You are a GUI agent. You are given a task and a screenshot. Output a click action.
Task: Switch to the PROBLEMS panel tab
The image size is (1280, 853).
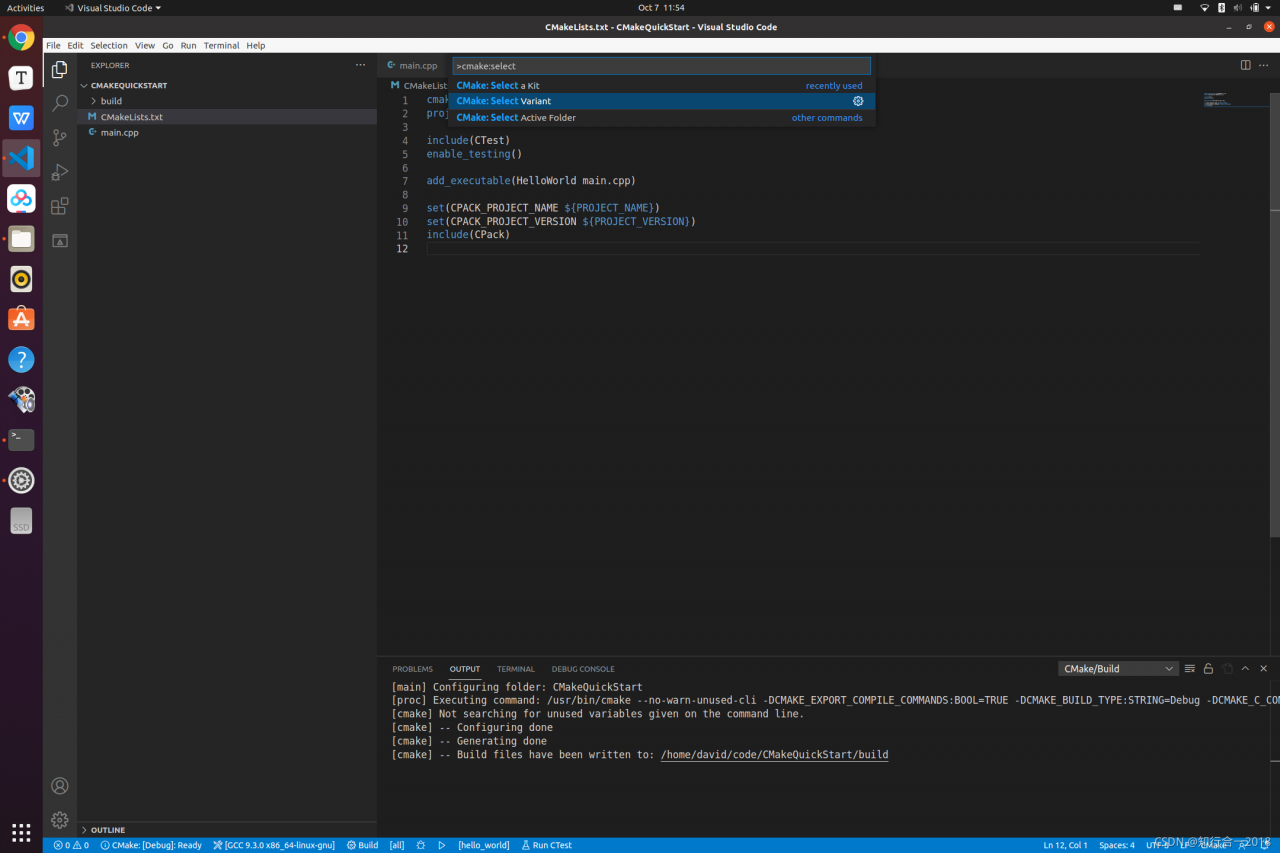[412, 669]
